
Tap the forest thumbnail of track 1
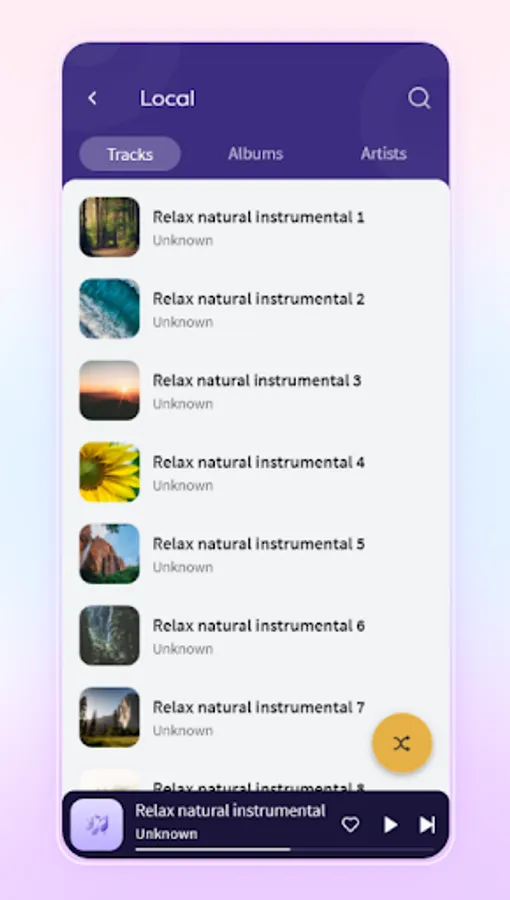tap(110, 227)
